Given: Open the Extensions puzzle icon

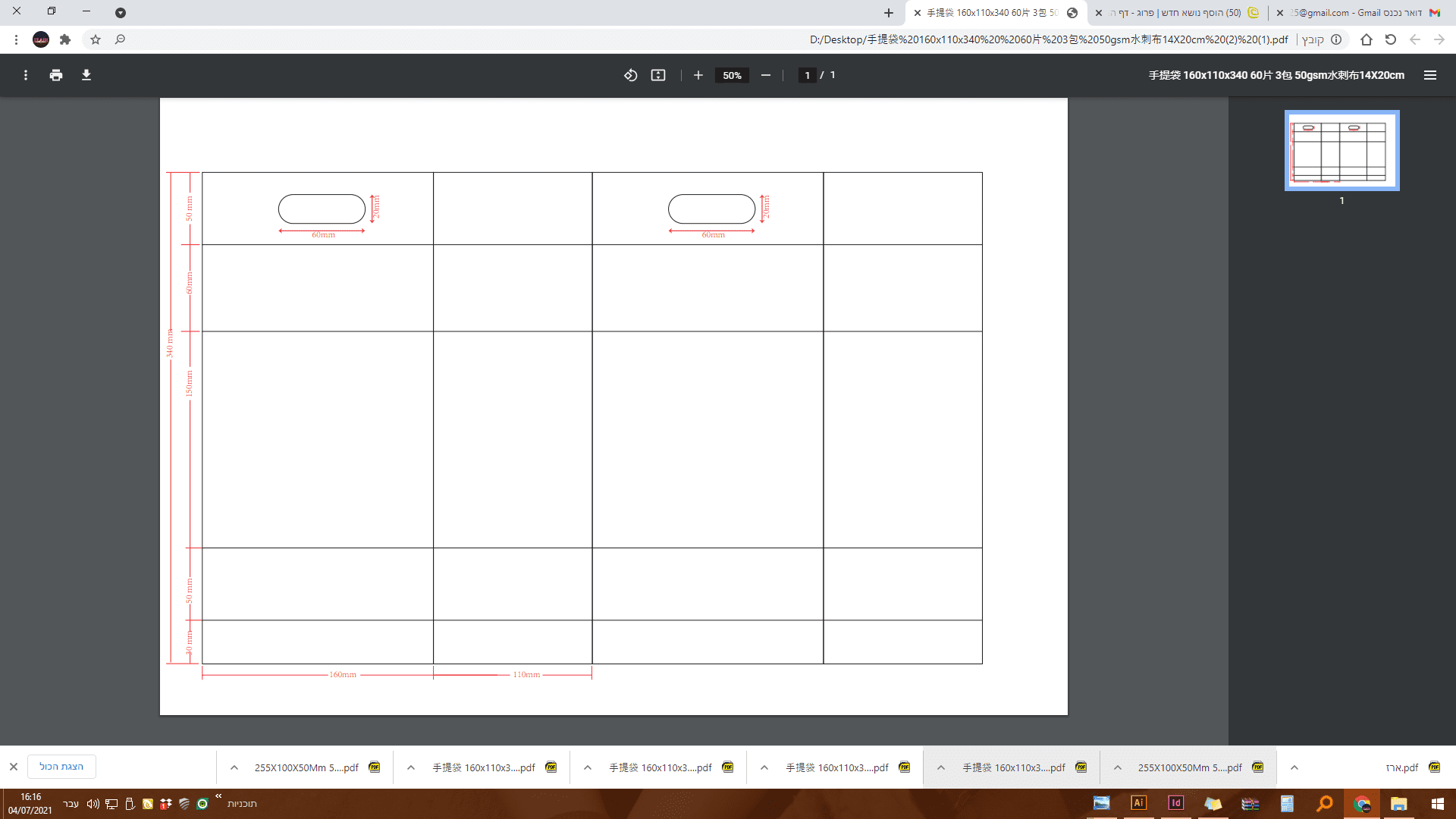Looking at the screenshot, I should [65, 39].
